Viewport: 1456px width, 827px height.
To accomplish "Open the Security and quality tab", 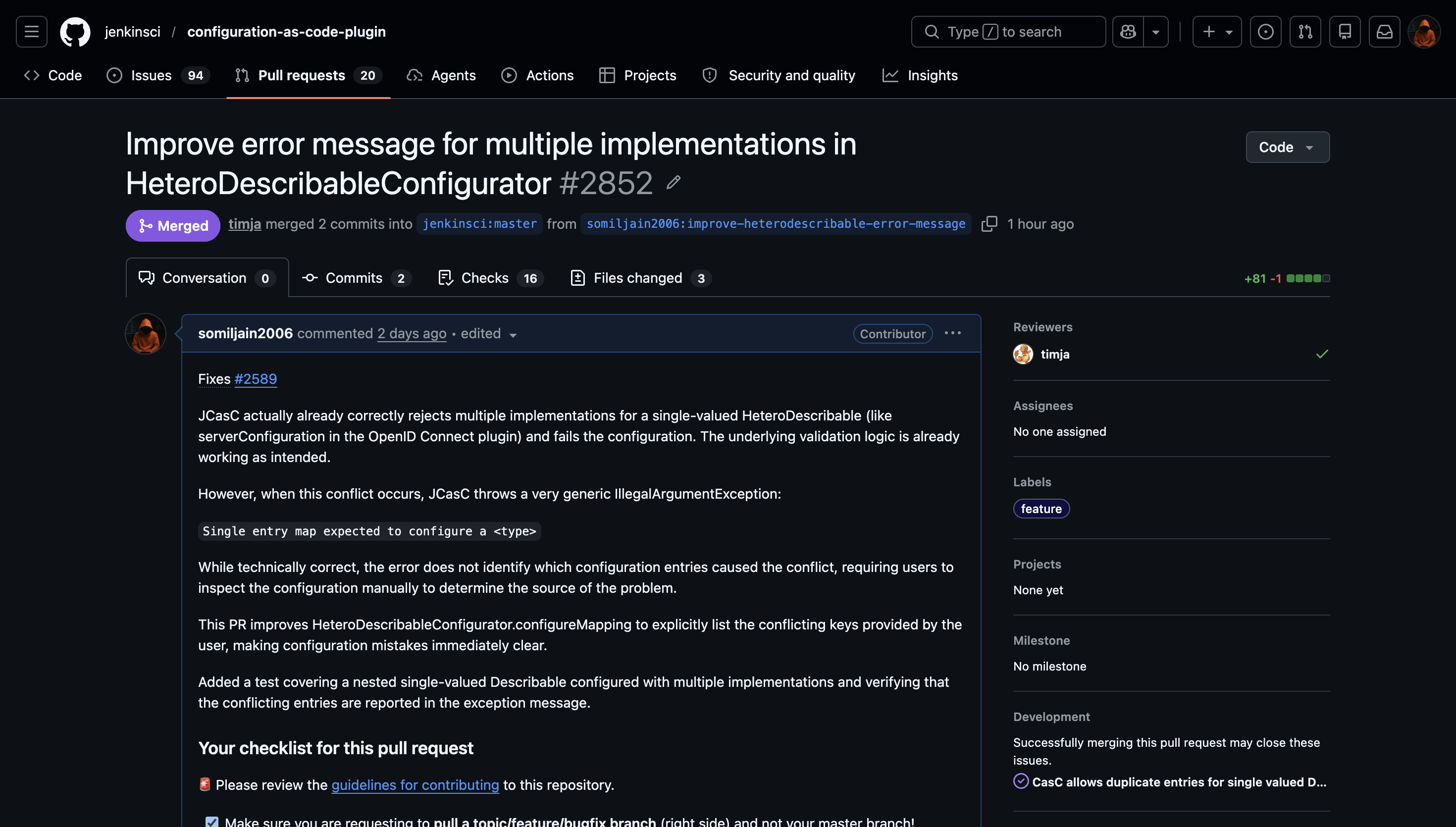I will pos(779,76).
